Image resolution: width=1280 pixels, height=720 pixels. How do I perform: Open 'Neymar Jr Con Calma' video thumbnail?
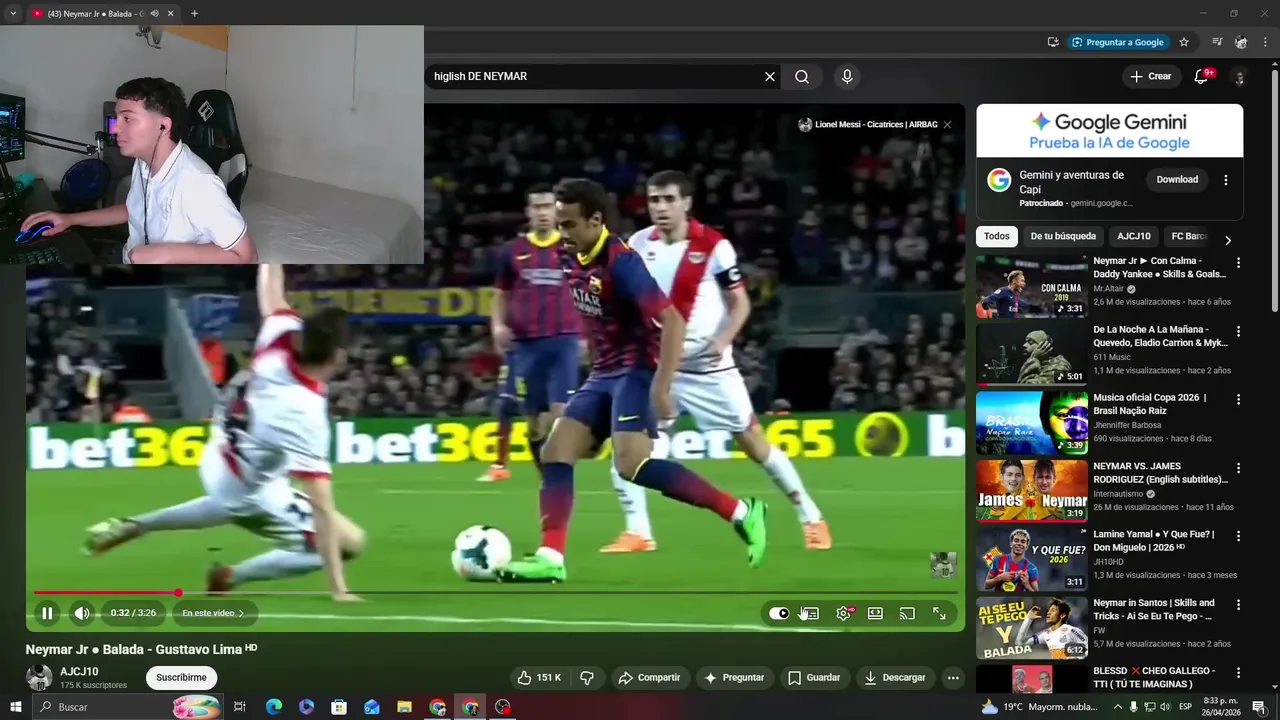coord(1032,286)
